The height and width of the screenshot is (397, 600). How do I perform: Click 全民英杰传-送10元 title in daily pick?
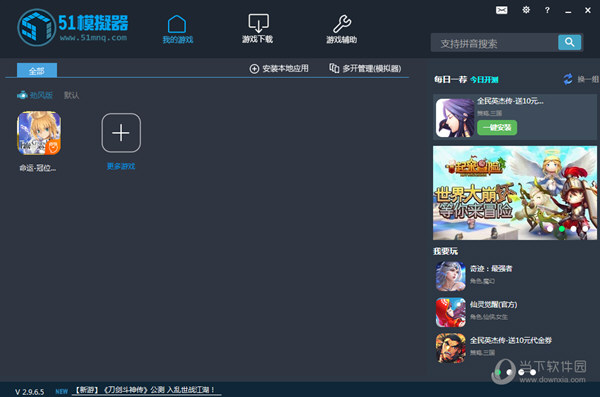tap(510, 101)
